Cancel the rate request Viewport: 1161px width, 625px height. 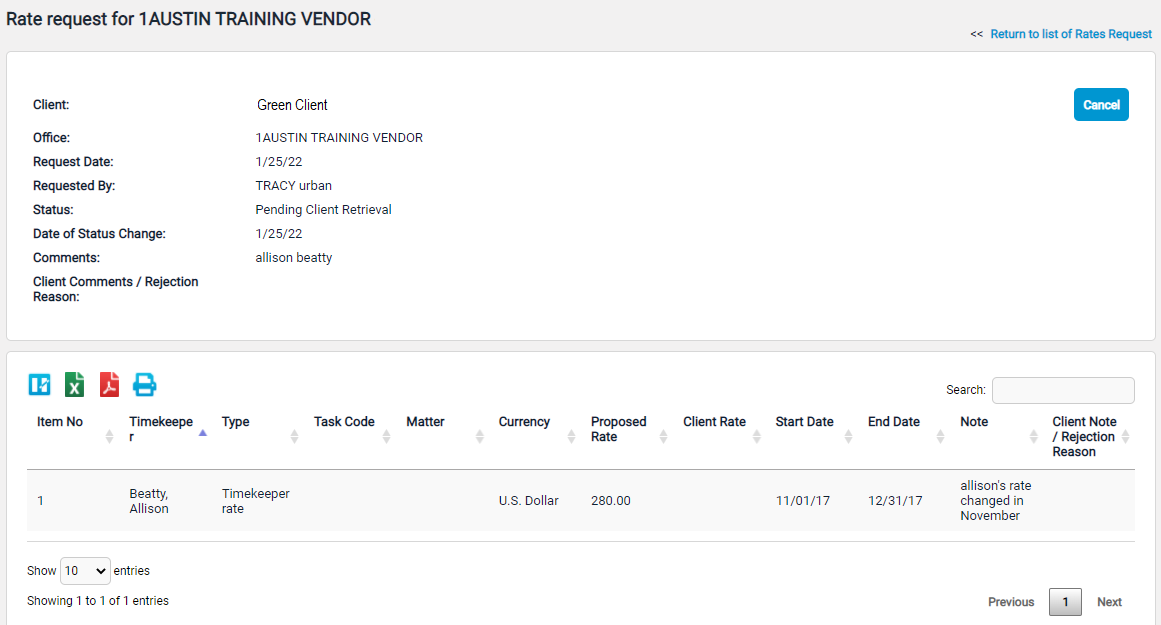tap(1101, 104)
